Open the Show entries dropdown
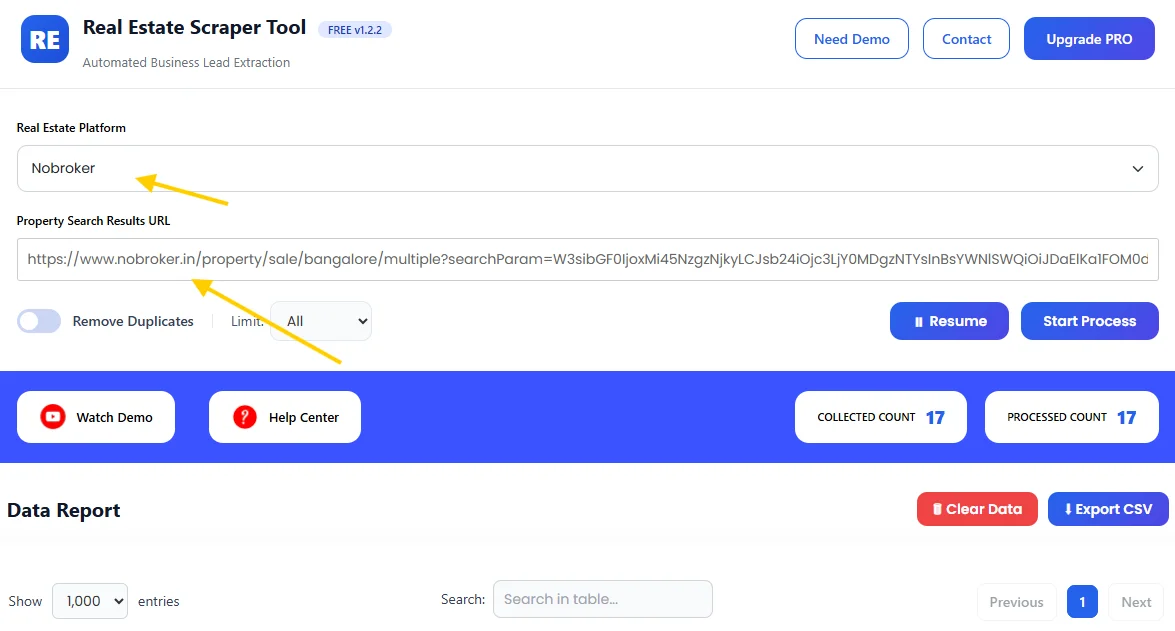Image resolution: width=1175 pixels, height=631 pixels. 90,601
